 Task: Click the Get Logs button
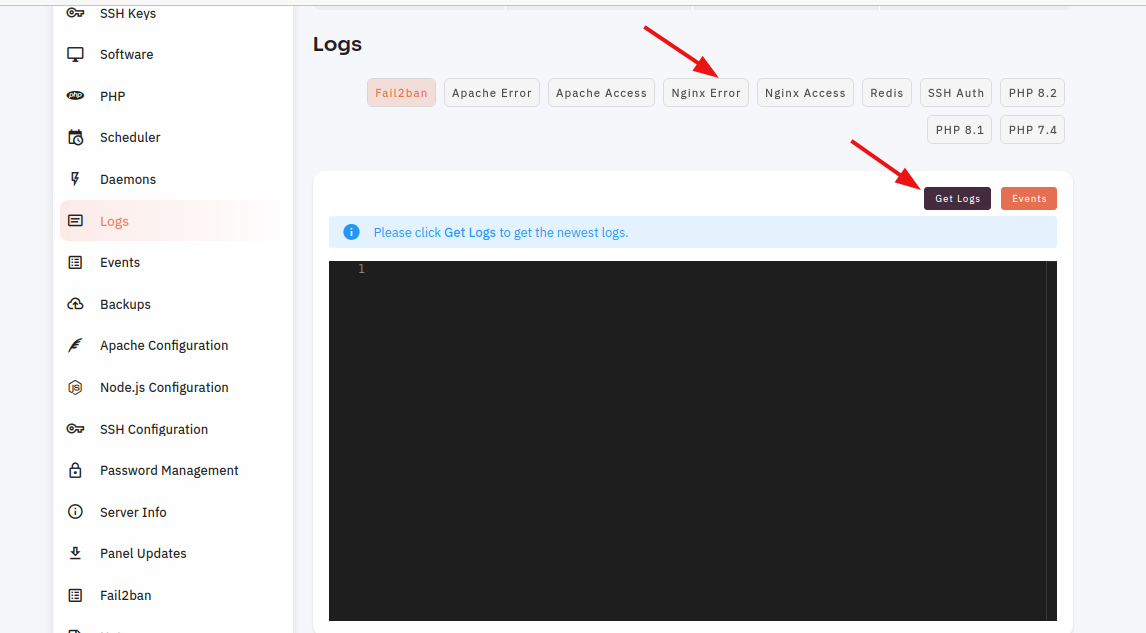click(x=957, y=199)
